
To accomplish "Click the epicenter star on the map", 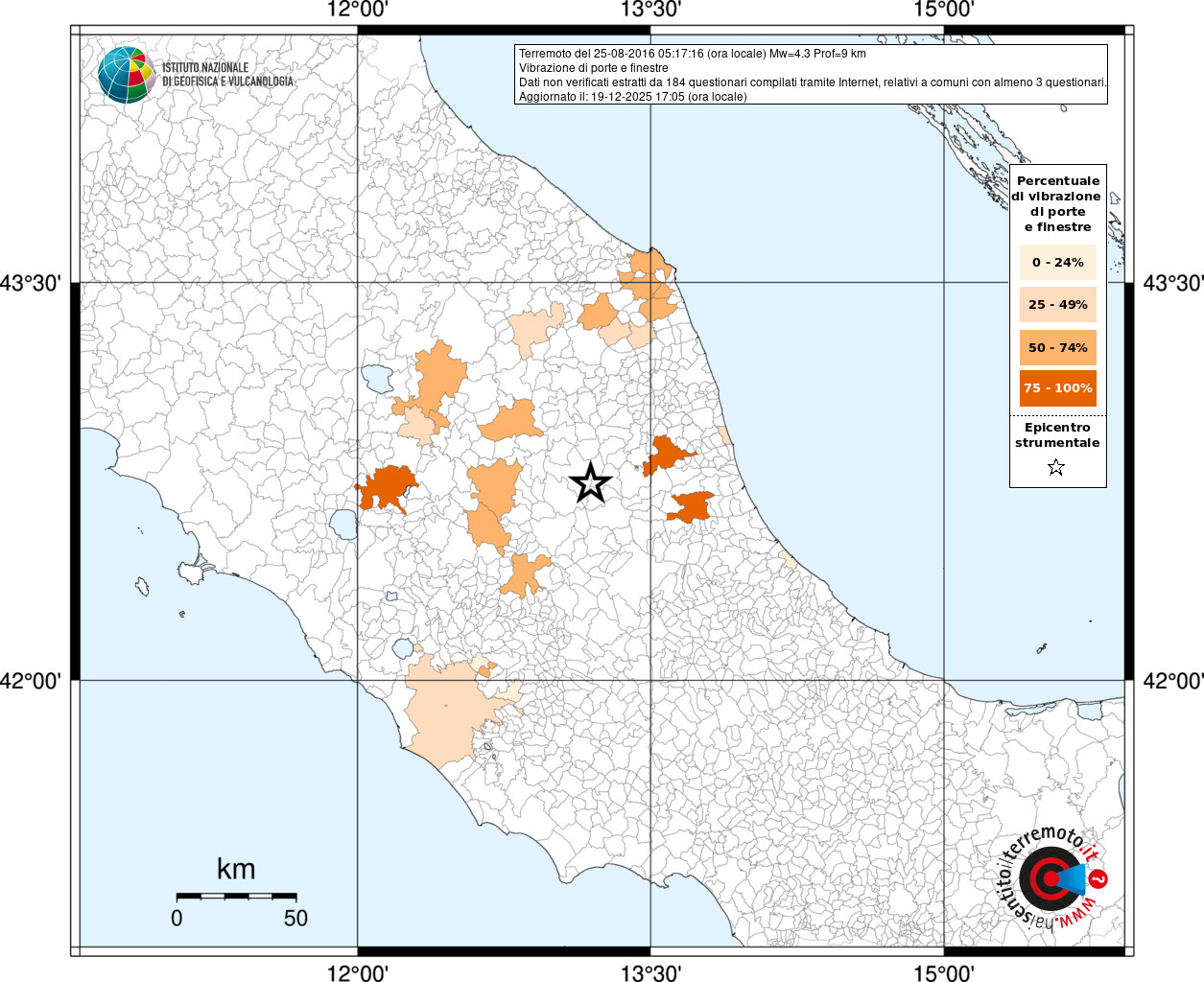I will tap(591, 482).
